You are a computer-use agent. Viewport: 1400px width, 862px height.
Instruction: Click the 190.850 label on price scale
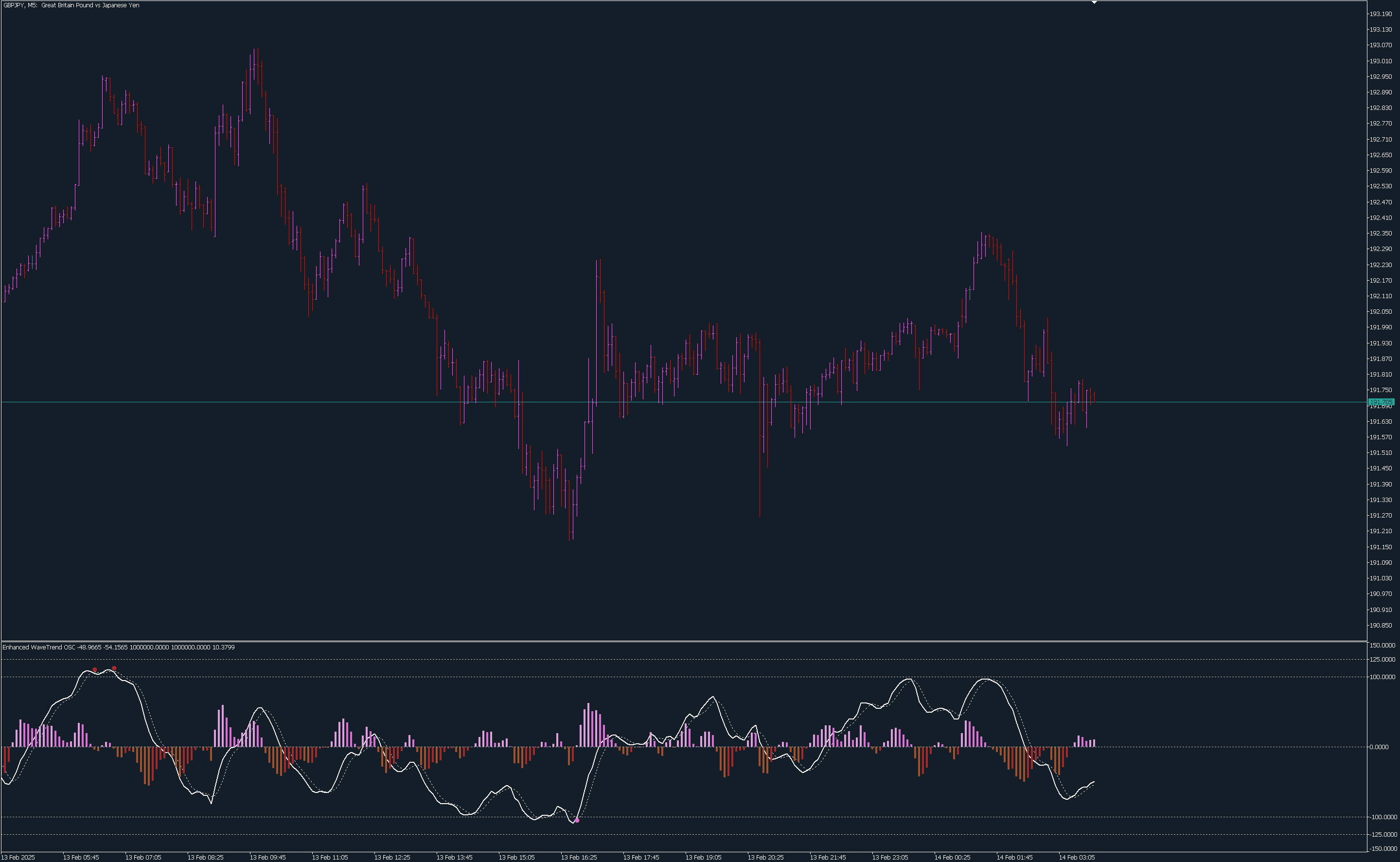[x=1381, y=626]
